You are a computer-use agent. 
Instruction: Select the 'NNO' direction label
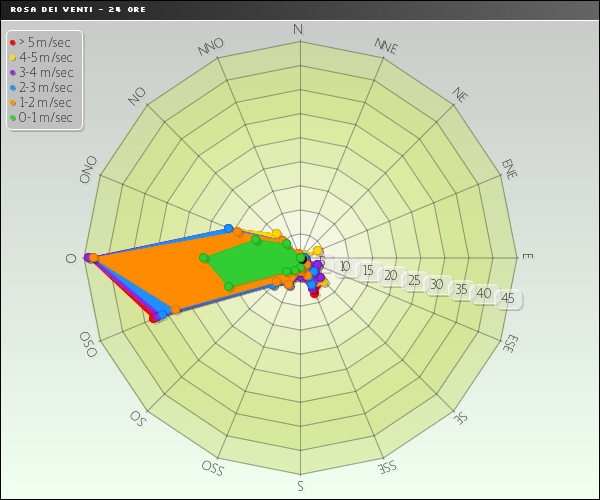(211, 46)
